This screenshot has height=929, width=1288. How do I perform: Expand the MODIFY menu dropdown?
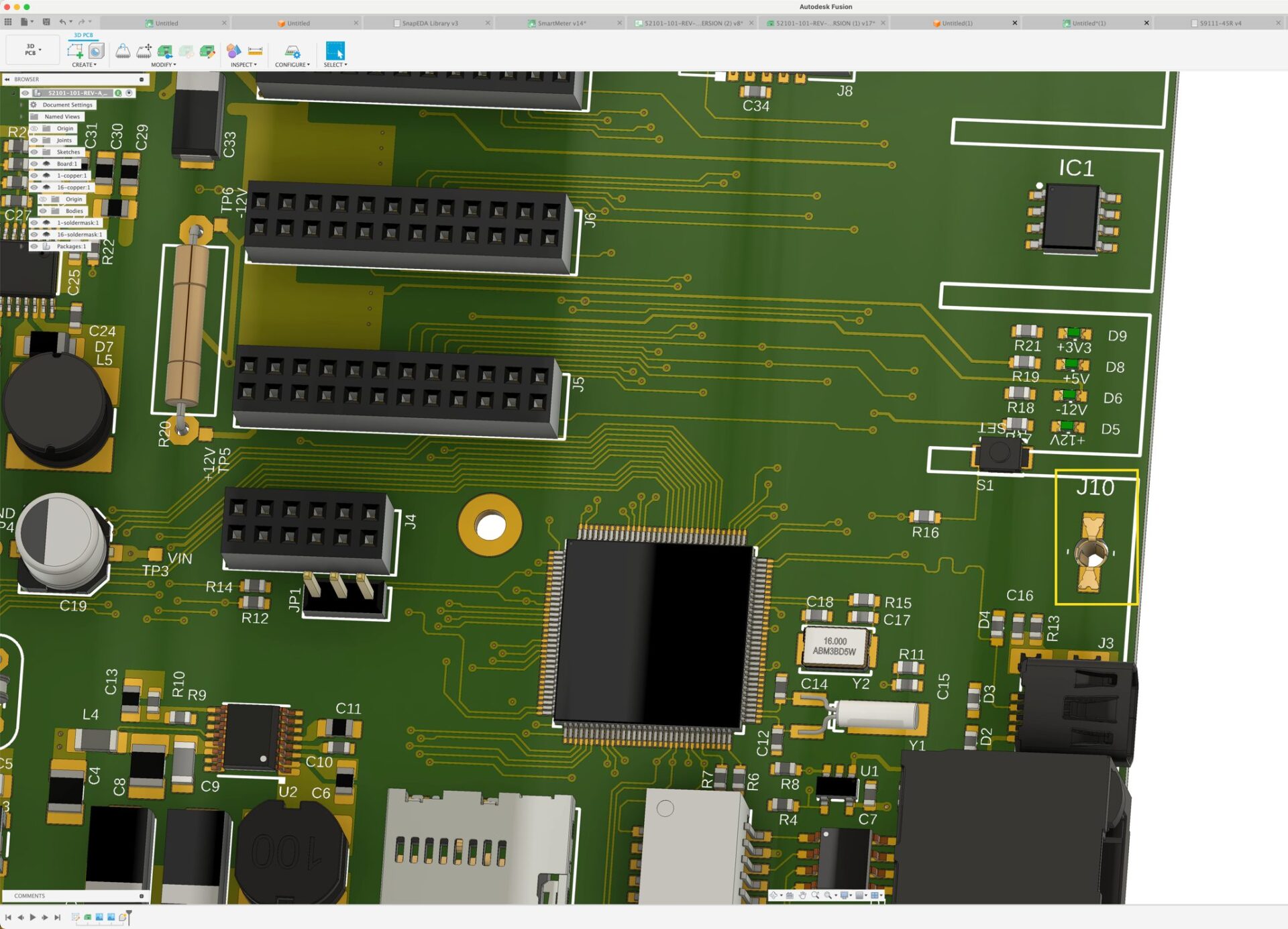click(174, 65)
